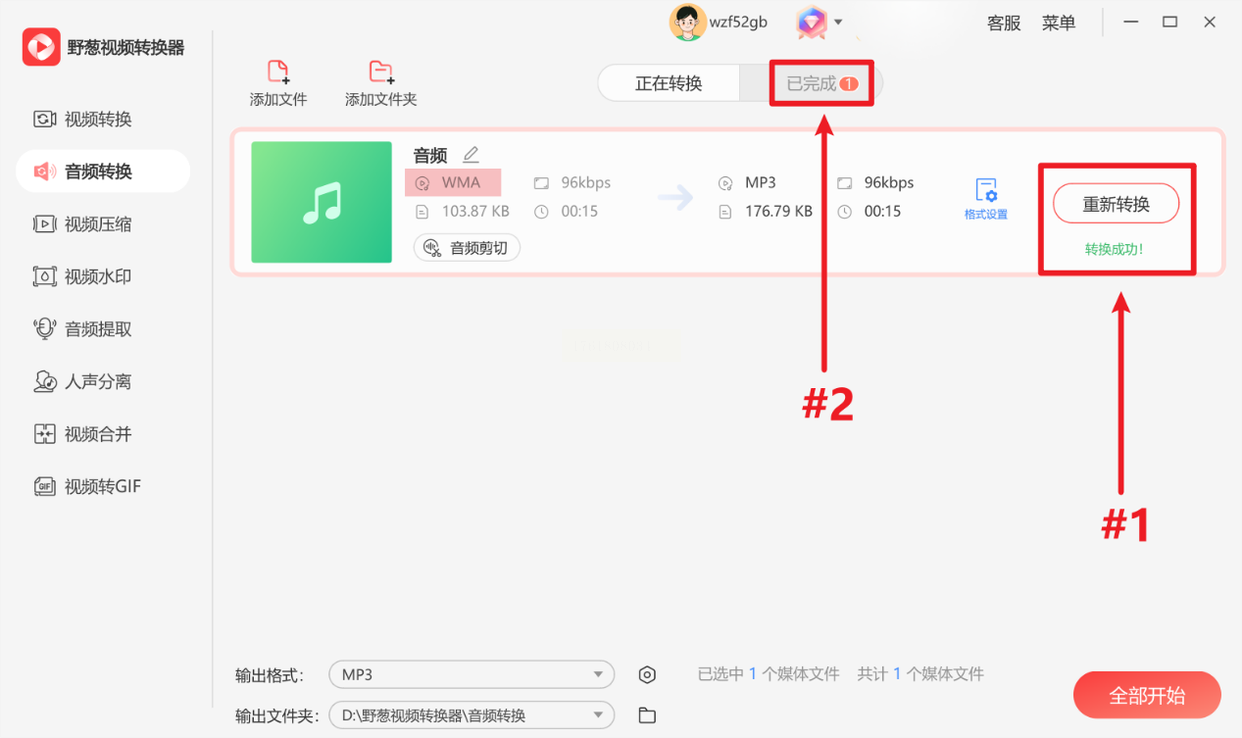This screenshot has width=1242, height=738.
Task: Click the 103.87 KB source size
Action: 476,211
